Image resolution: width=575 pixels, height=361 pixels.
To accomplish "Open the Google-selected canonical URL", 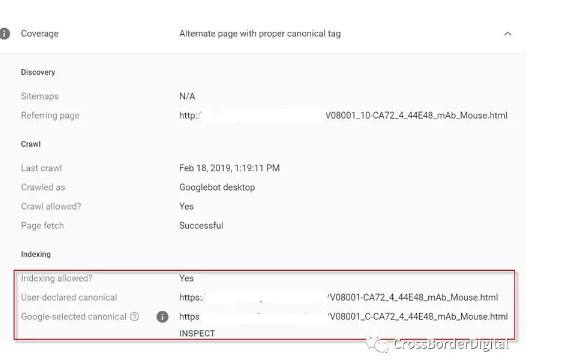I will pos(343,317).
